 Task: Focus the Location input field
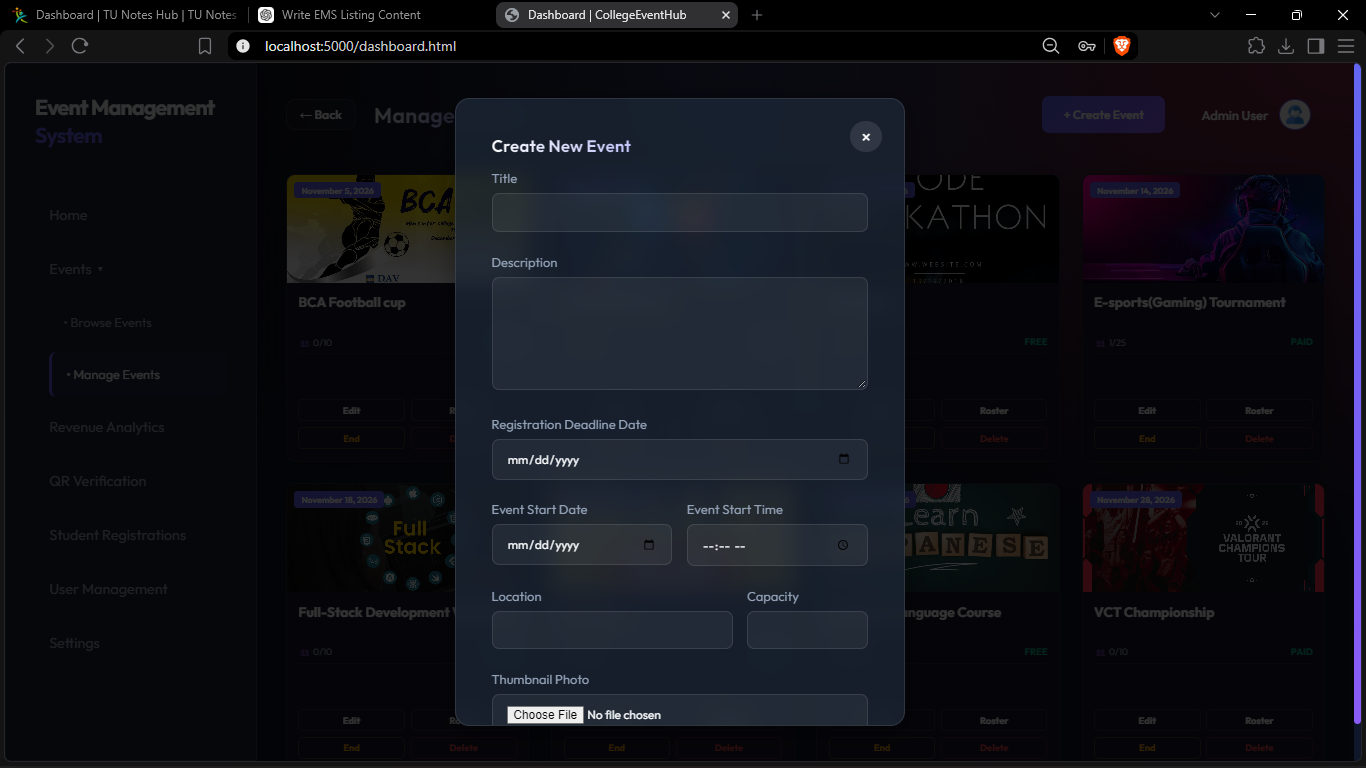[612, 630]
